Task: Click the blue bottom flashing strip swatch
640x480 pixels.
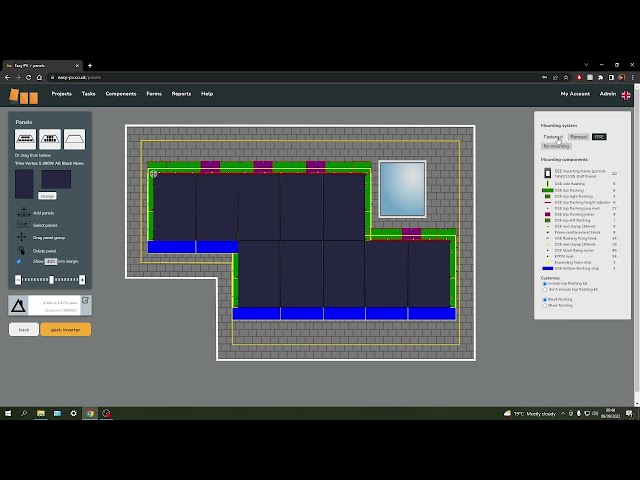Action: 547,269
